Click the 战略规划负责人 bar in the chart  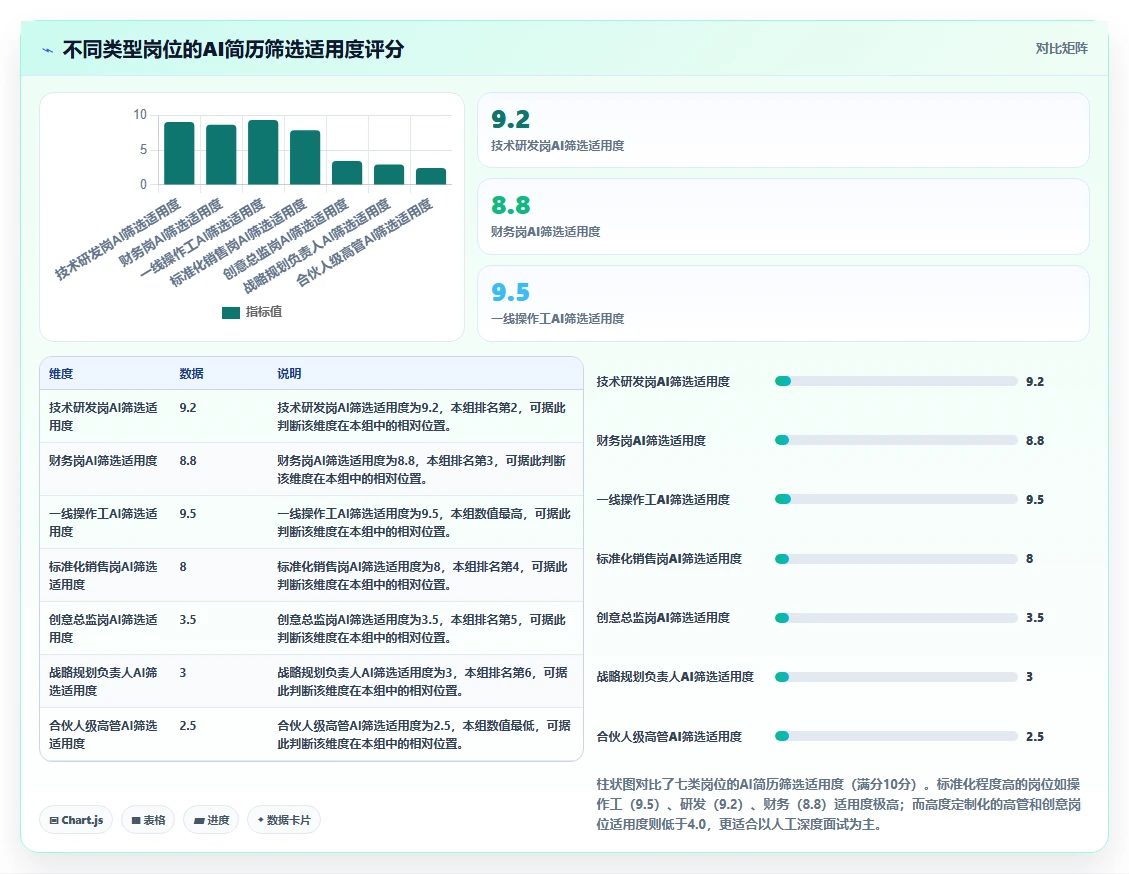click(x=389, y=175)
